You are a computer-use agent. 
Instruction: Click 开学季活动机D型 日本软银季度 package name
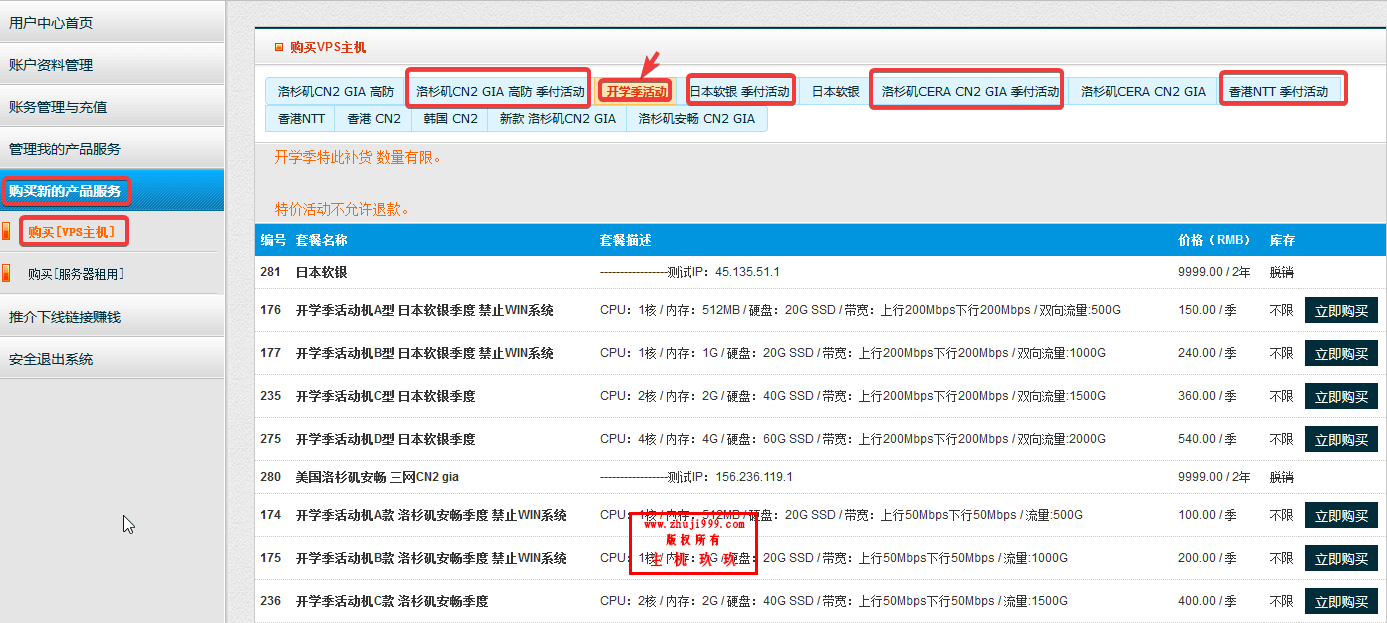[385, 439]
